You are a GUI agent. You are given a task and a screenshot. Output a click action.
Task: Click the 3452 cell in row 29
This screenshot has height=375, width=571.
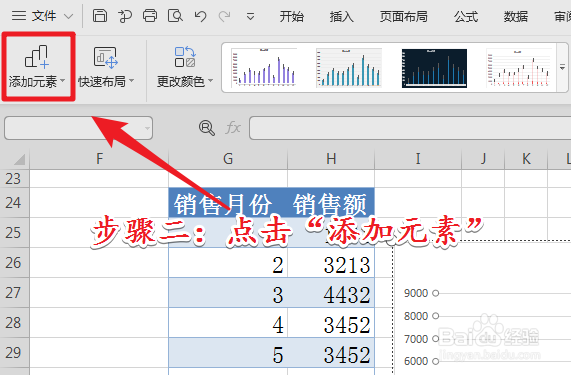(331, 353)
